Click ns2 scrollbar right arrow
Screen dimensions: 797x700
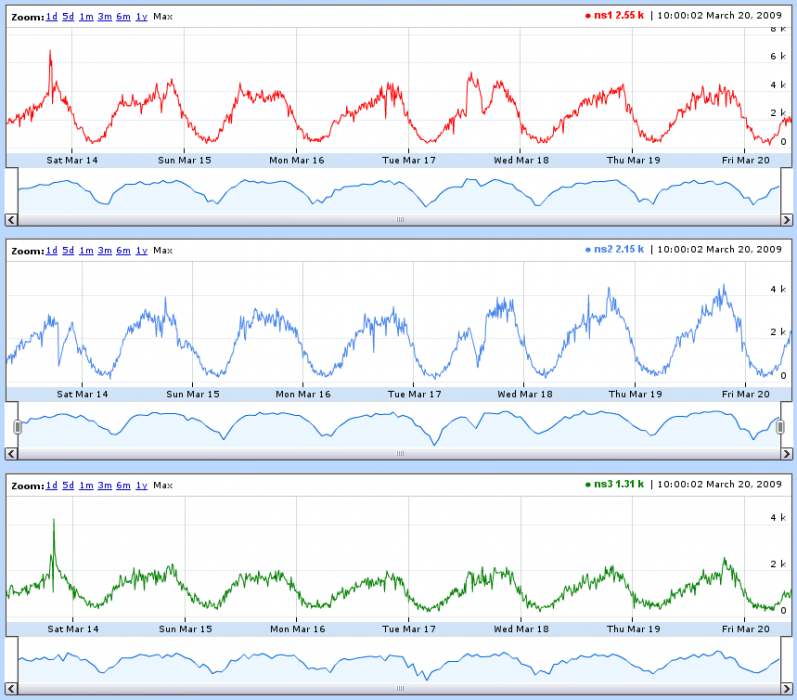pos(786,454)
